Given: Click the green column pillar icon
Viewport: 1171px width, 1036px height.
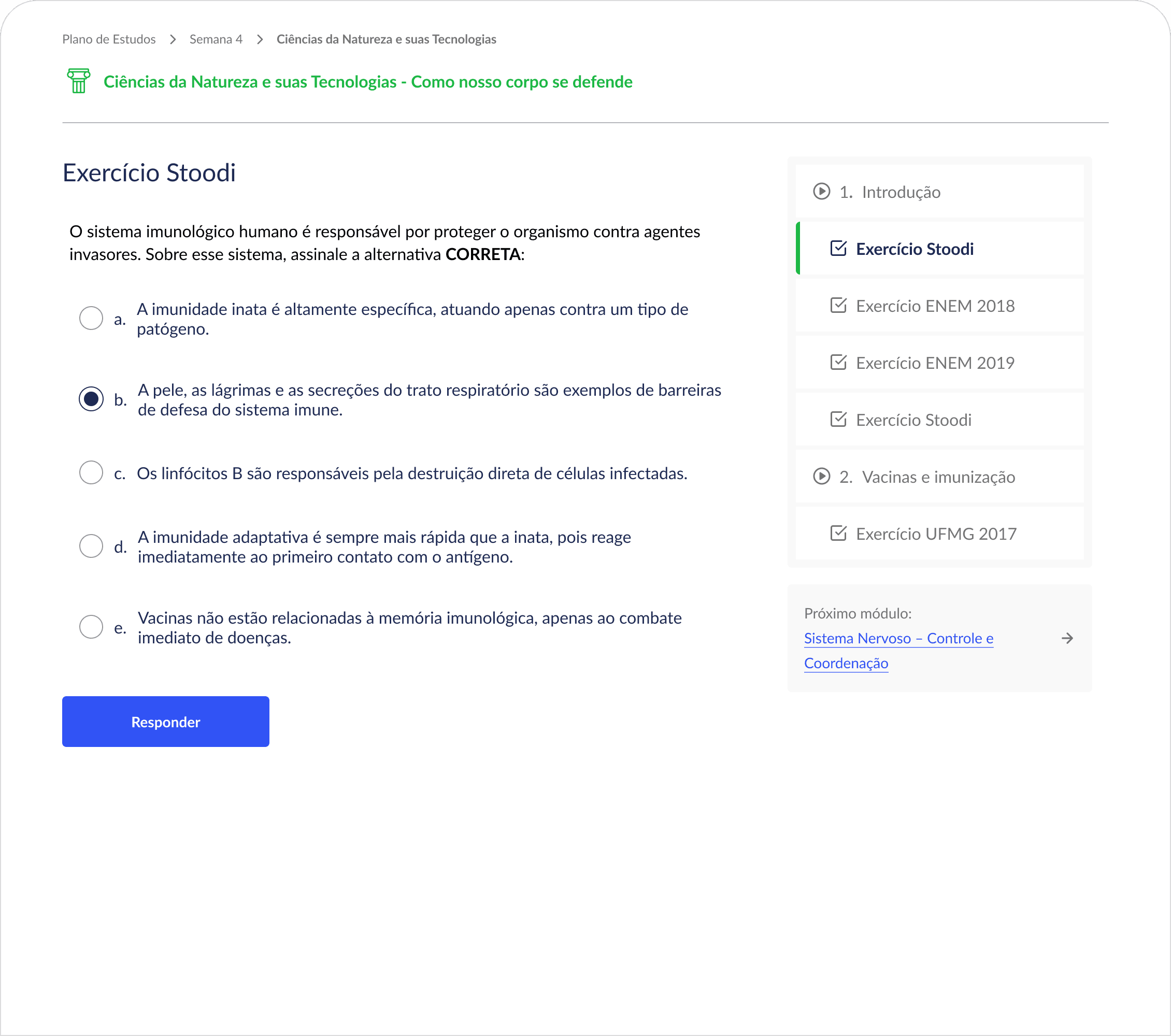Looking at the screenshot, I should (x=78, y=81).
